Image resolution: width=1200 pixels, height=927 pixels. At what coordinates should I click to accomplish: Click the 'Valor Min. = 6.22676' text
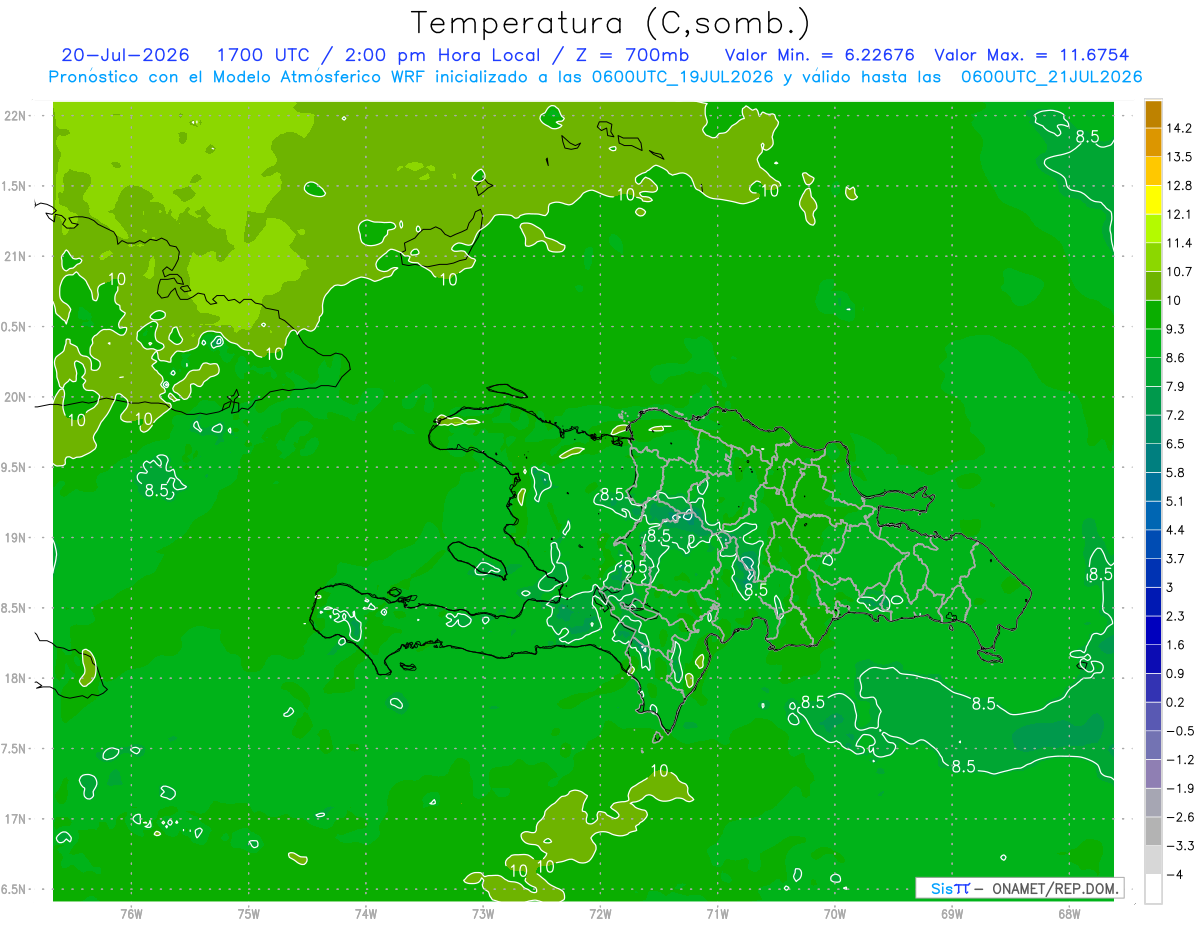point(820,55)
